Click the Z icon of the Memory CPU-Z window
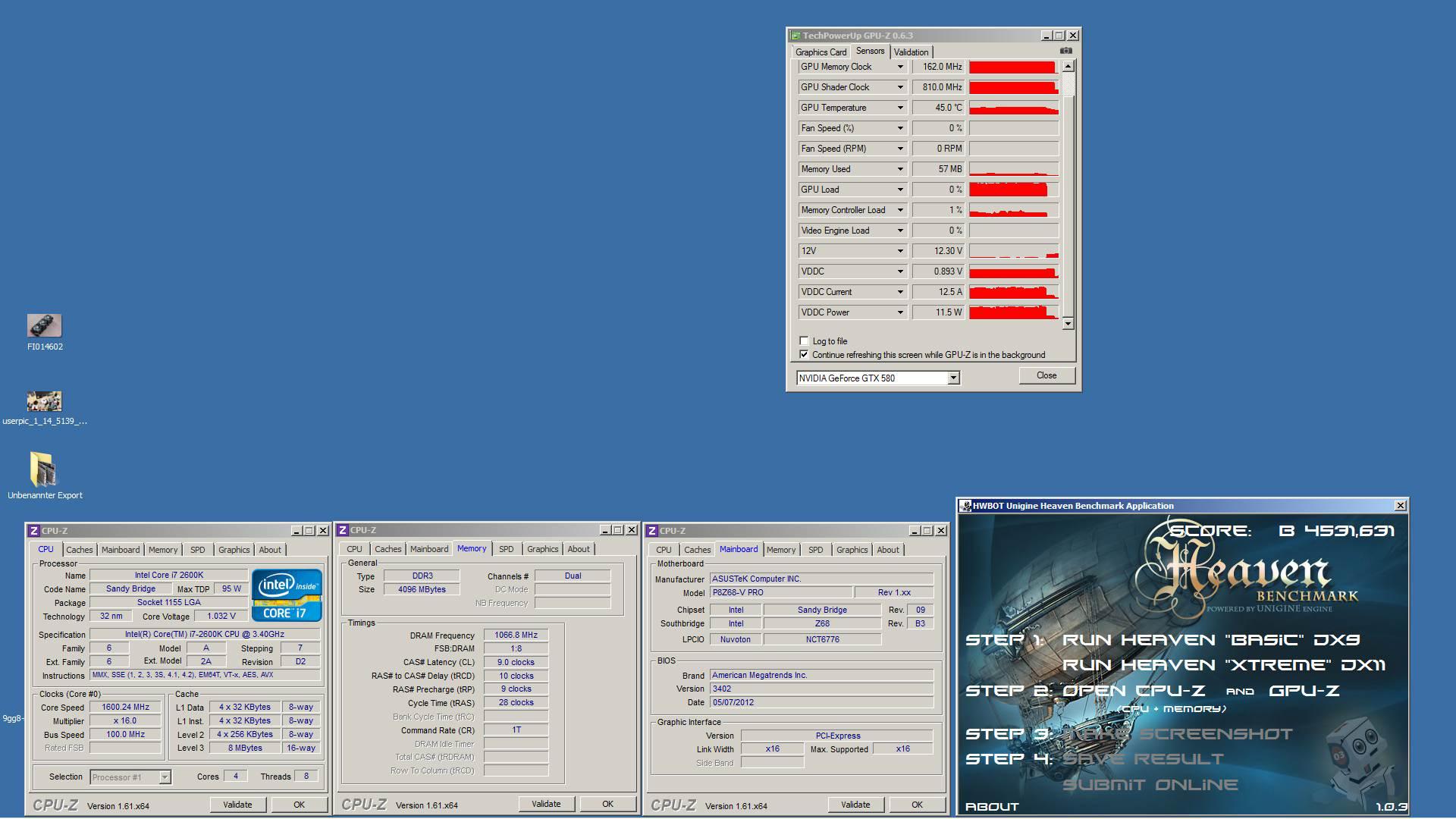This screenshot has height=819, width=1456. point(343,530)
